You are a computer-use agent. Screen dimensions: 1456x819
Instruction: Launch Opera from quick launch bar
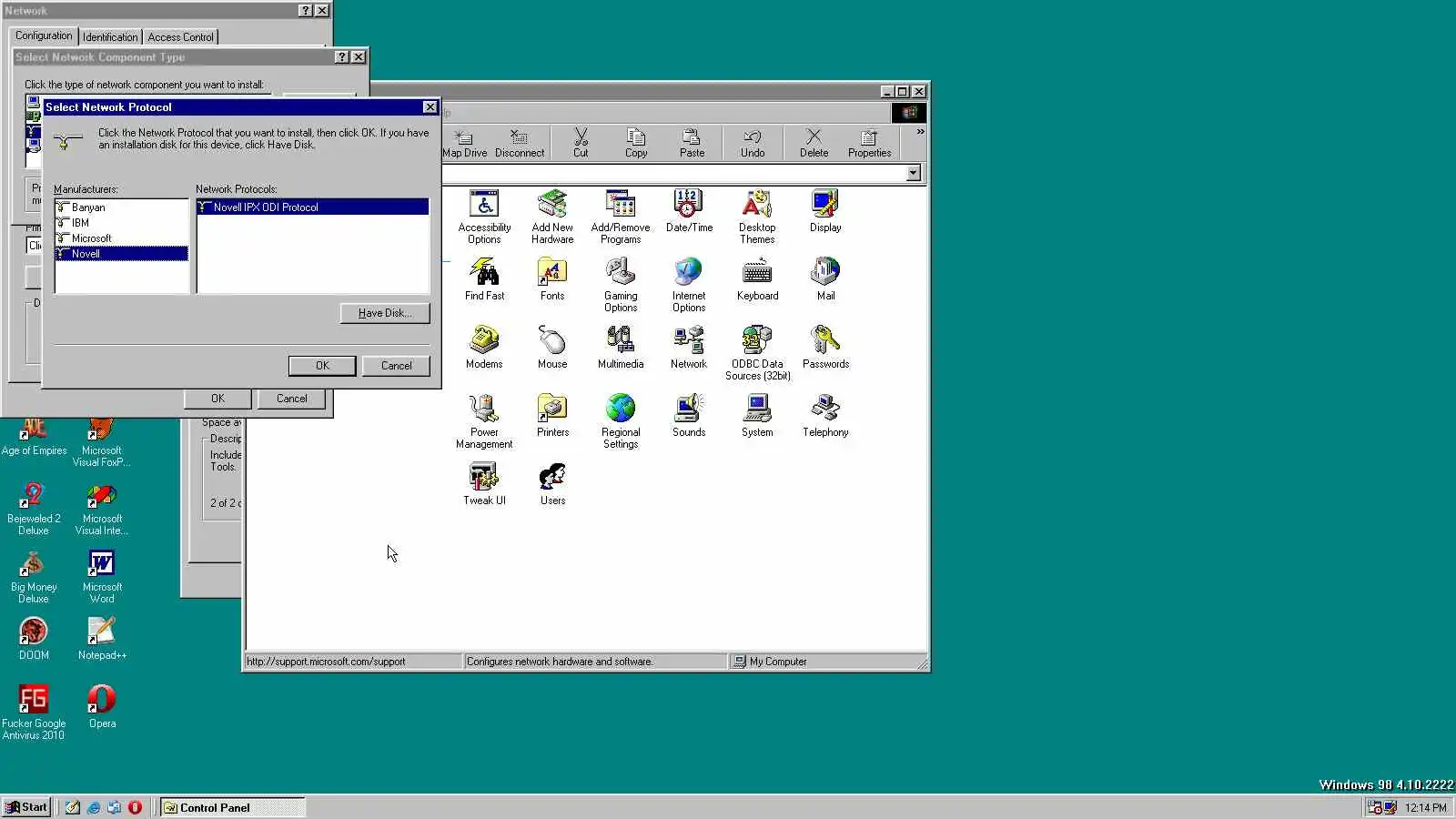coord(135,807)
